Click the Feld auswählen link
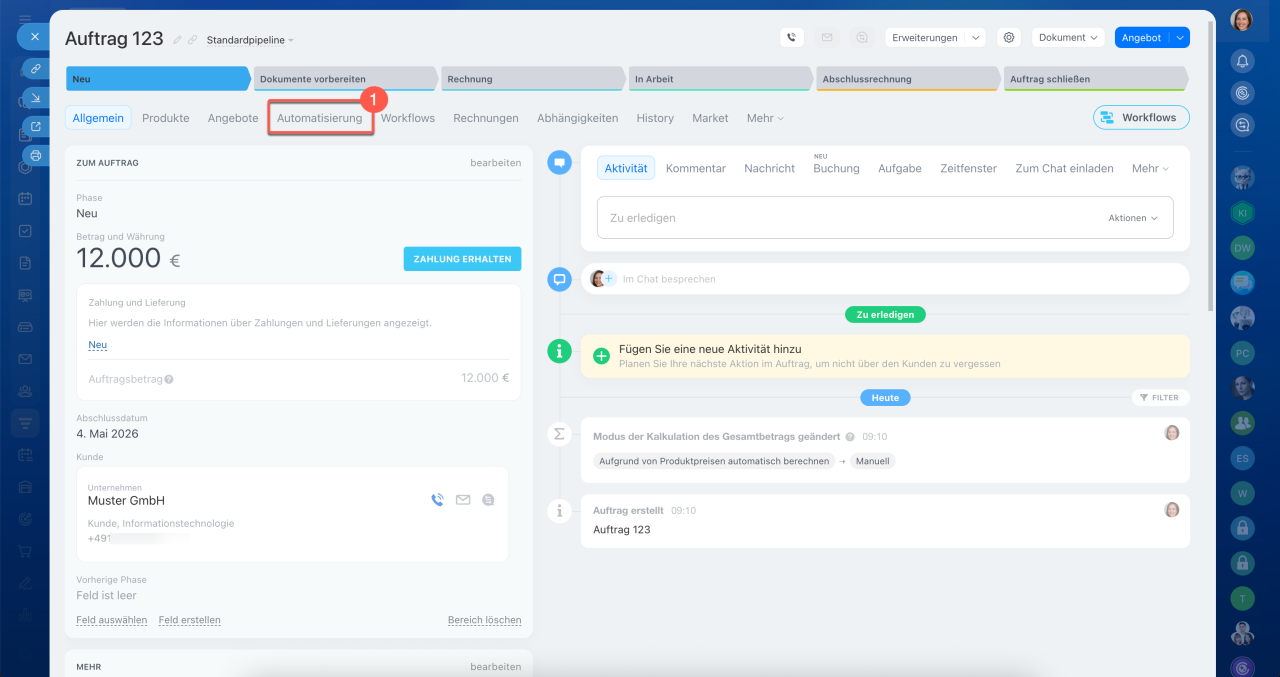 (x=111, y=620)
